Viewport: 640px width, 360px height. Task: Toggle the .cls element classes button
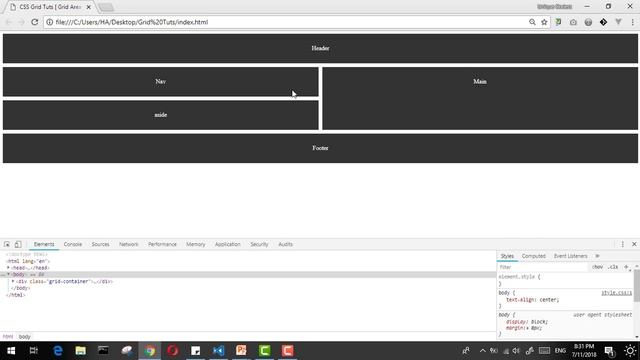tap(613, 267)
